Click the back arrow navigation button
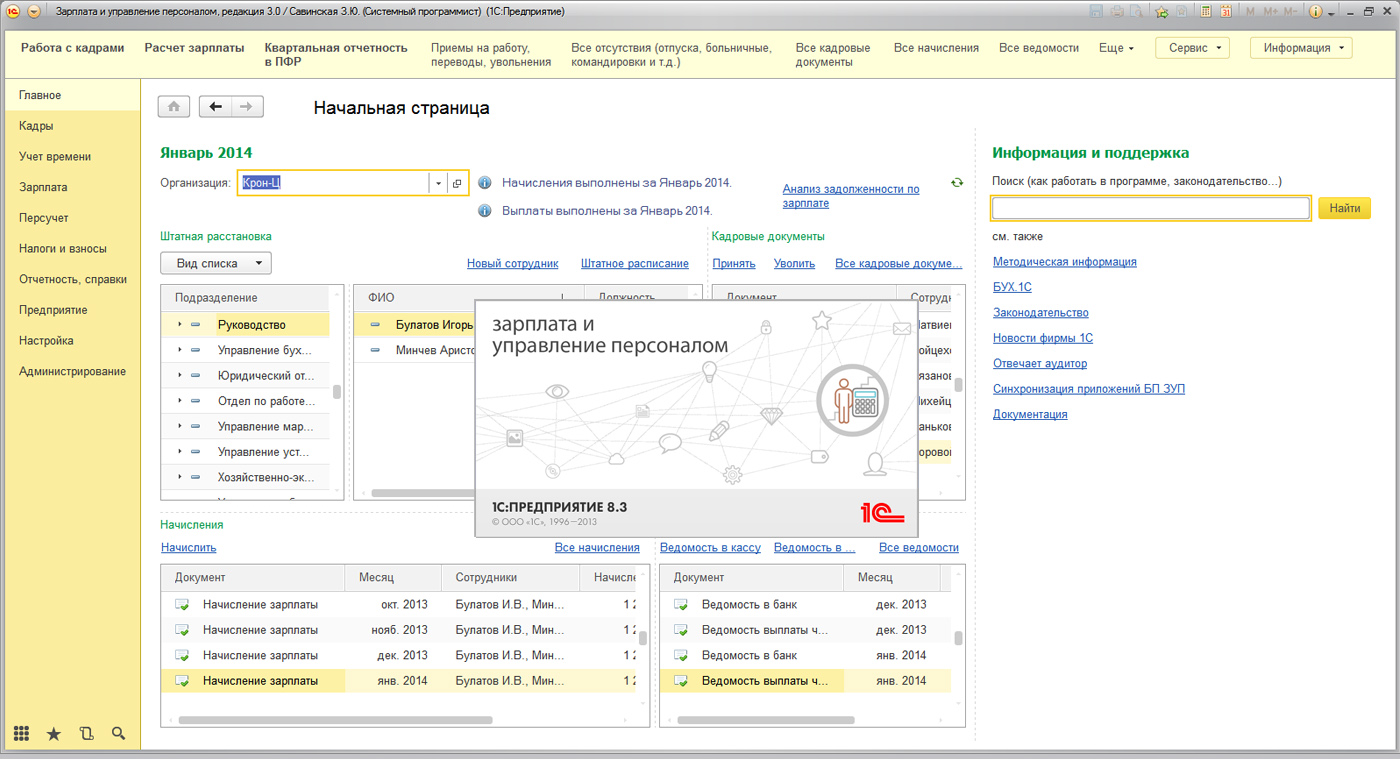1400x759 pixels. point(216,107)
